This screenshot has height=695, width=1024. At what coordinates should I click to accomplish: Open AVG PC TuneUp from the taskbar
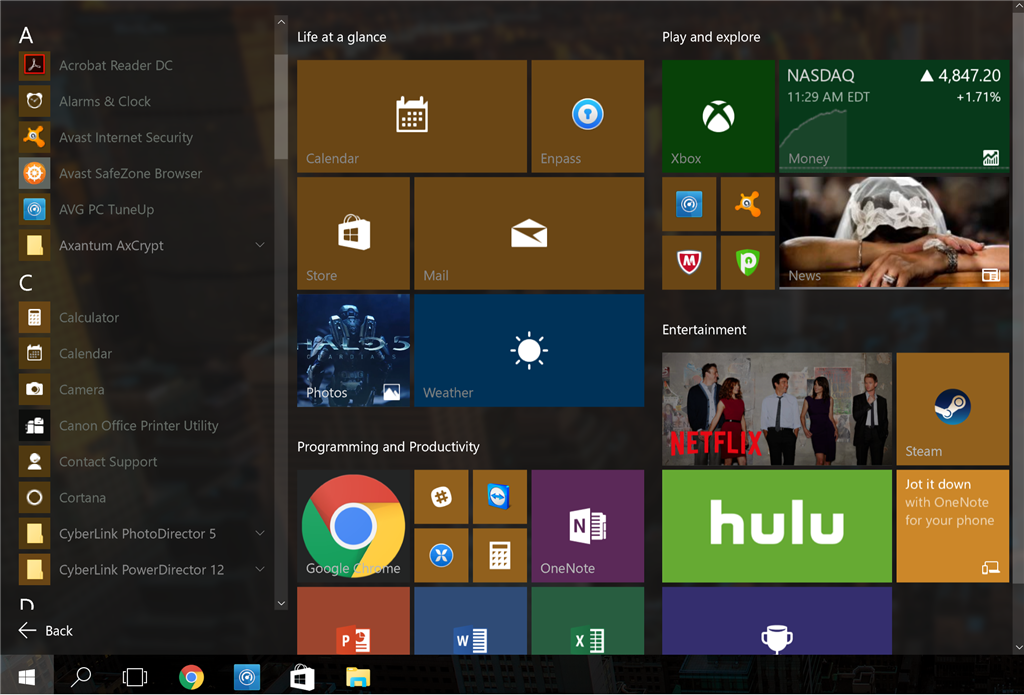click(x=247, y=677)
